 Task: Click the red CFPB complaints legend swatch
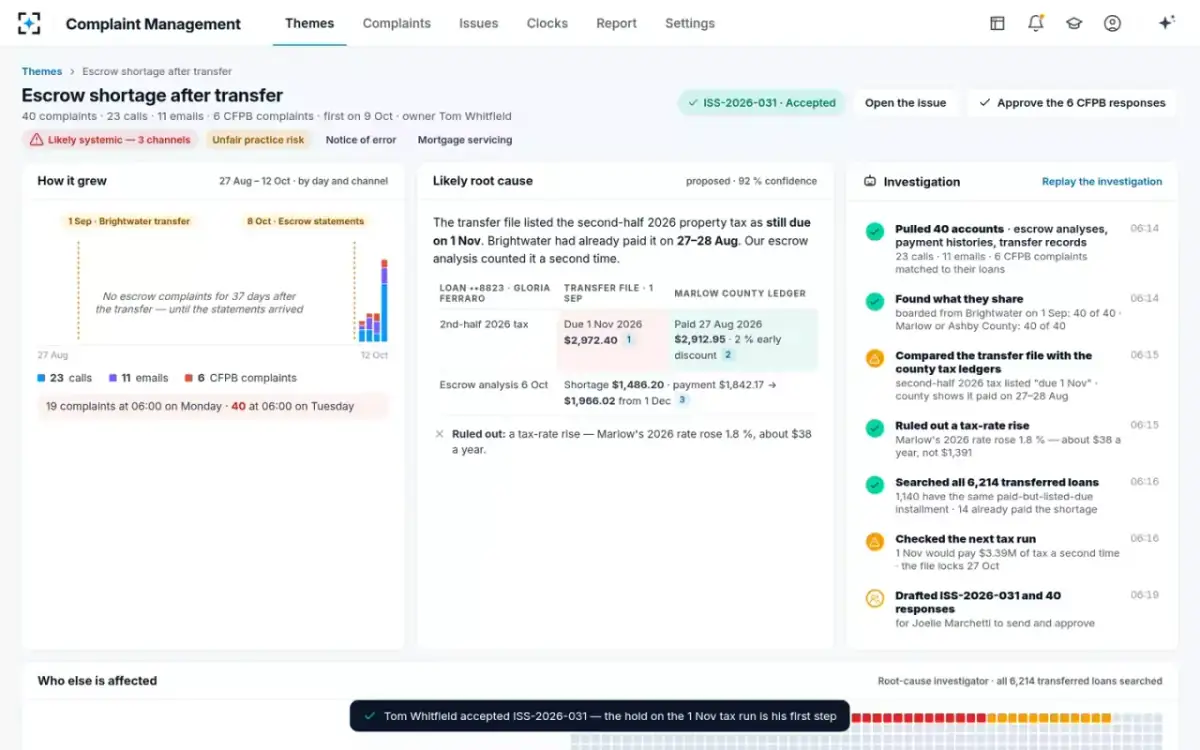(x=188, y=378)
